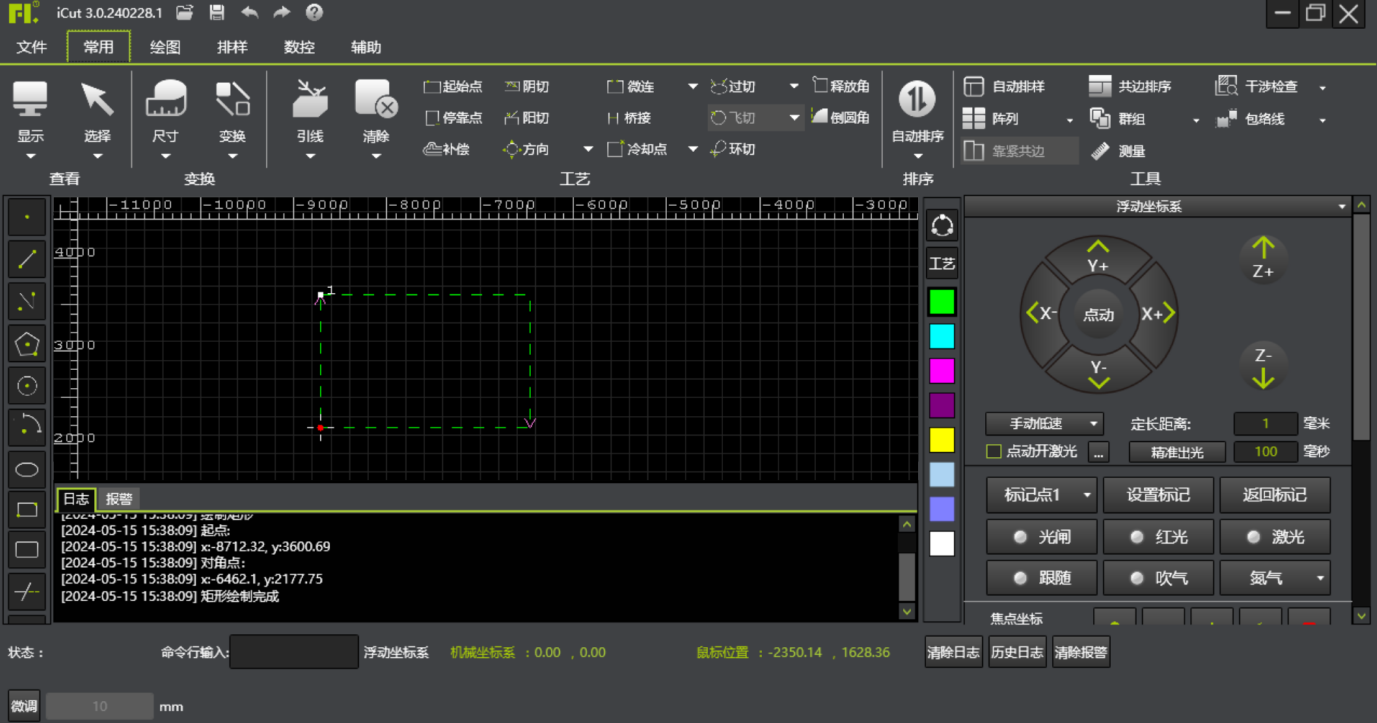Open a file using the title bar folder icon
Viewport: 1377px width, 723px height.
pos(184,12)
